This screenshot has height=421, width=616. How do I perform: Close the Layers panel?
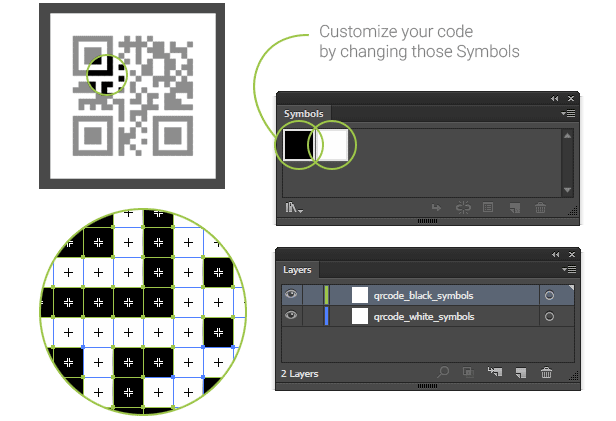(572, 255)
